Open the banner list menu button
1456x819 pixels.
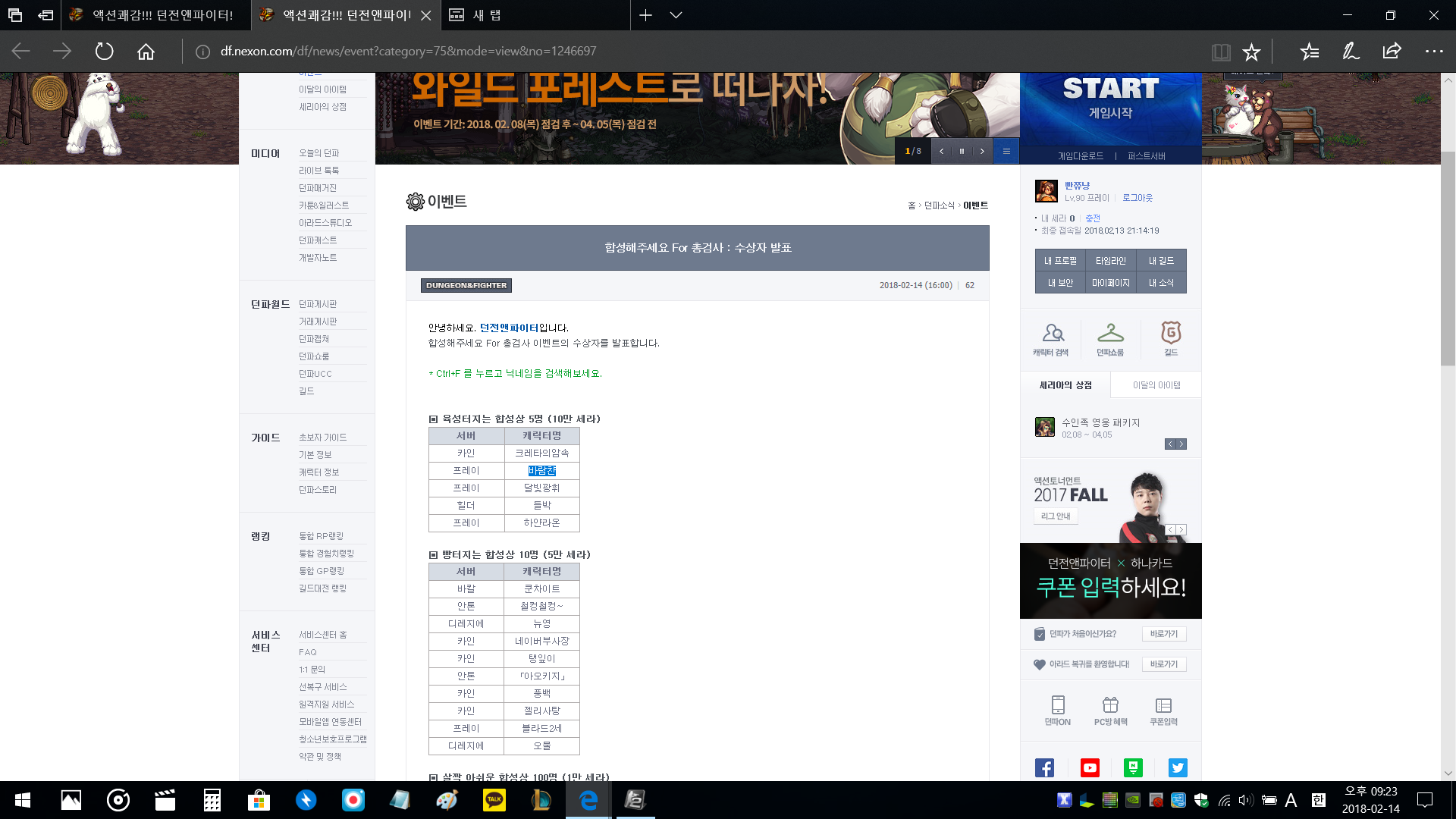1006,151
